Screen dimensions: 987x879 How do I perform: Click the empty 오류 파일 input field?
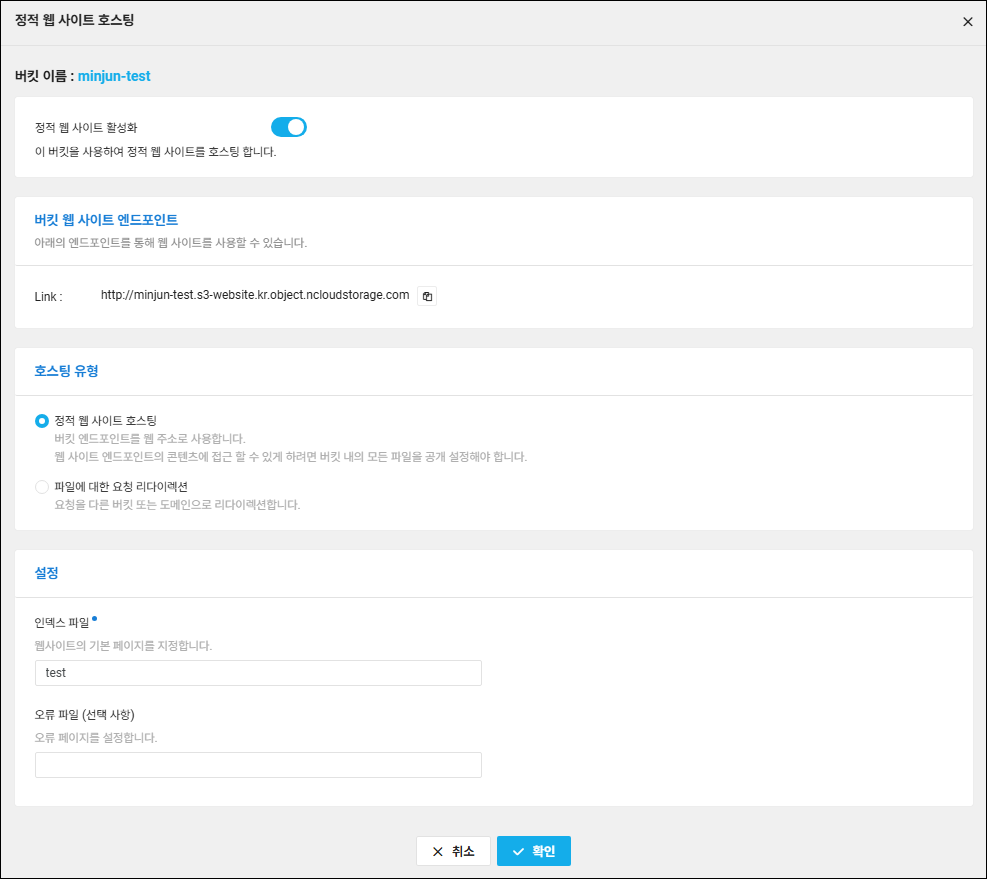coord(258,764)
